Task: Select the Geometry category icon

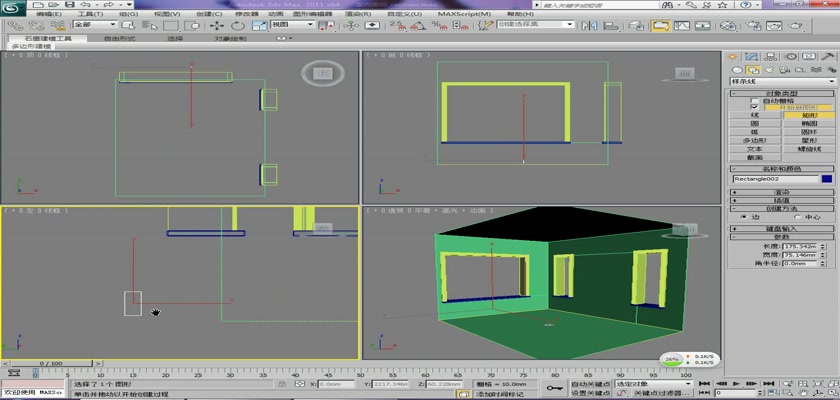Action: point(738,70)
